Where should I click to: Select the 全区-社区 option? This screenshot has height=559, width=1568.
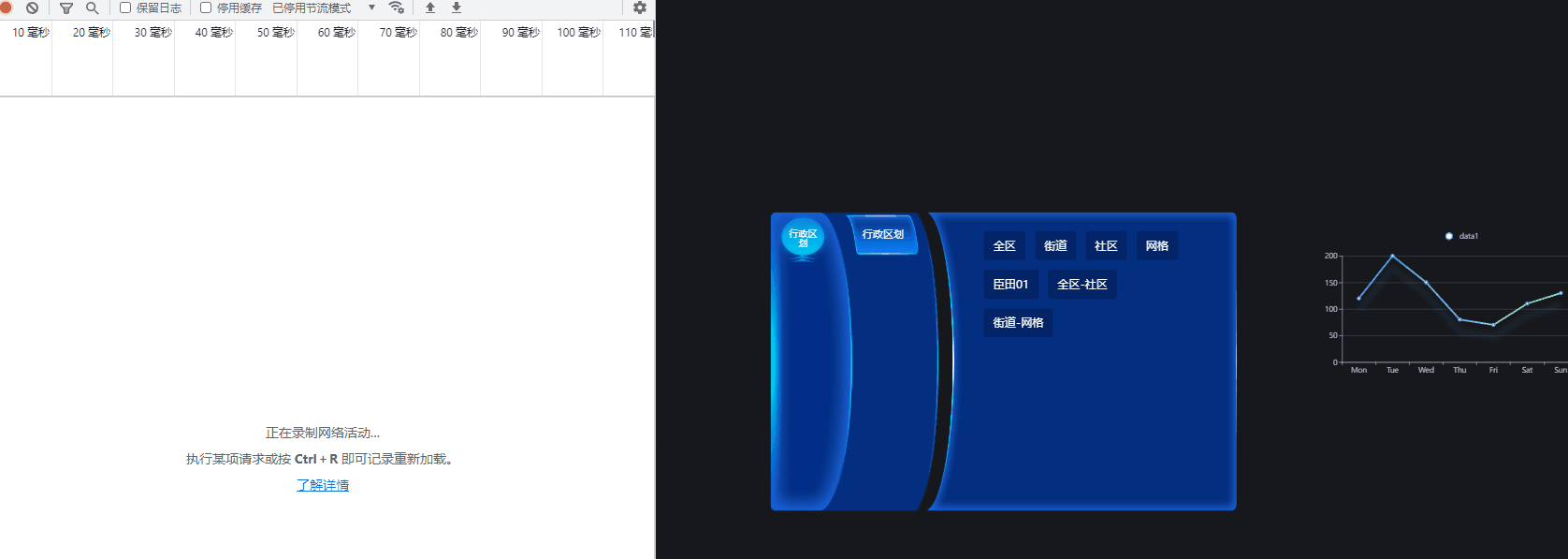coord(1082,284)
